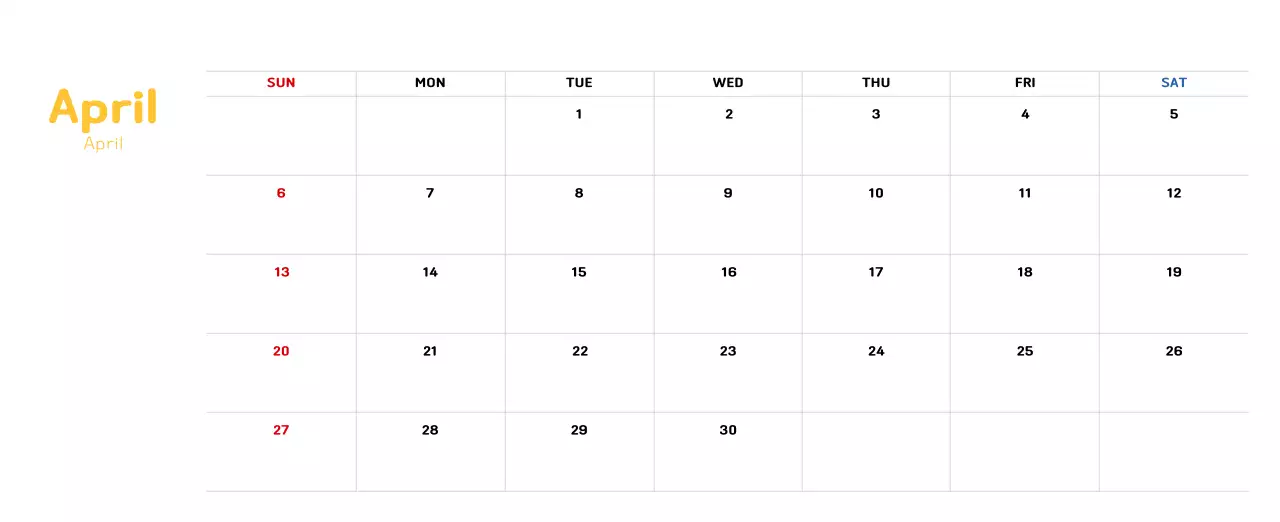
Task: Select Sunday April 20
Action: (281, 351)
